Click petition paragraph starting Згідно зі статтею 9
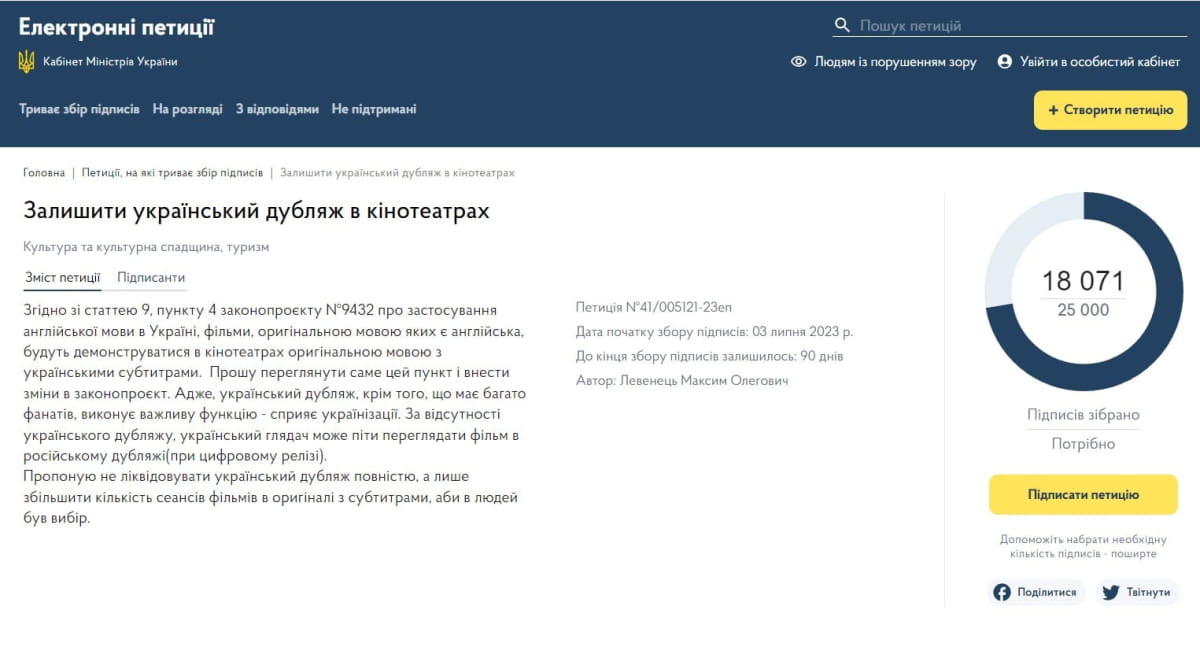Viewport: 1200px width, 669px height. point(275,383)
